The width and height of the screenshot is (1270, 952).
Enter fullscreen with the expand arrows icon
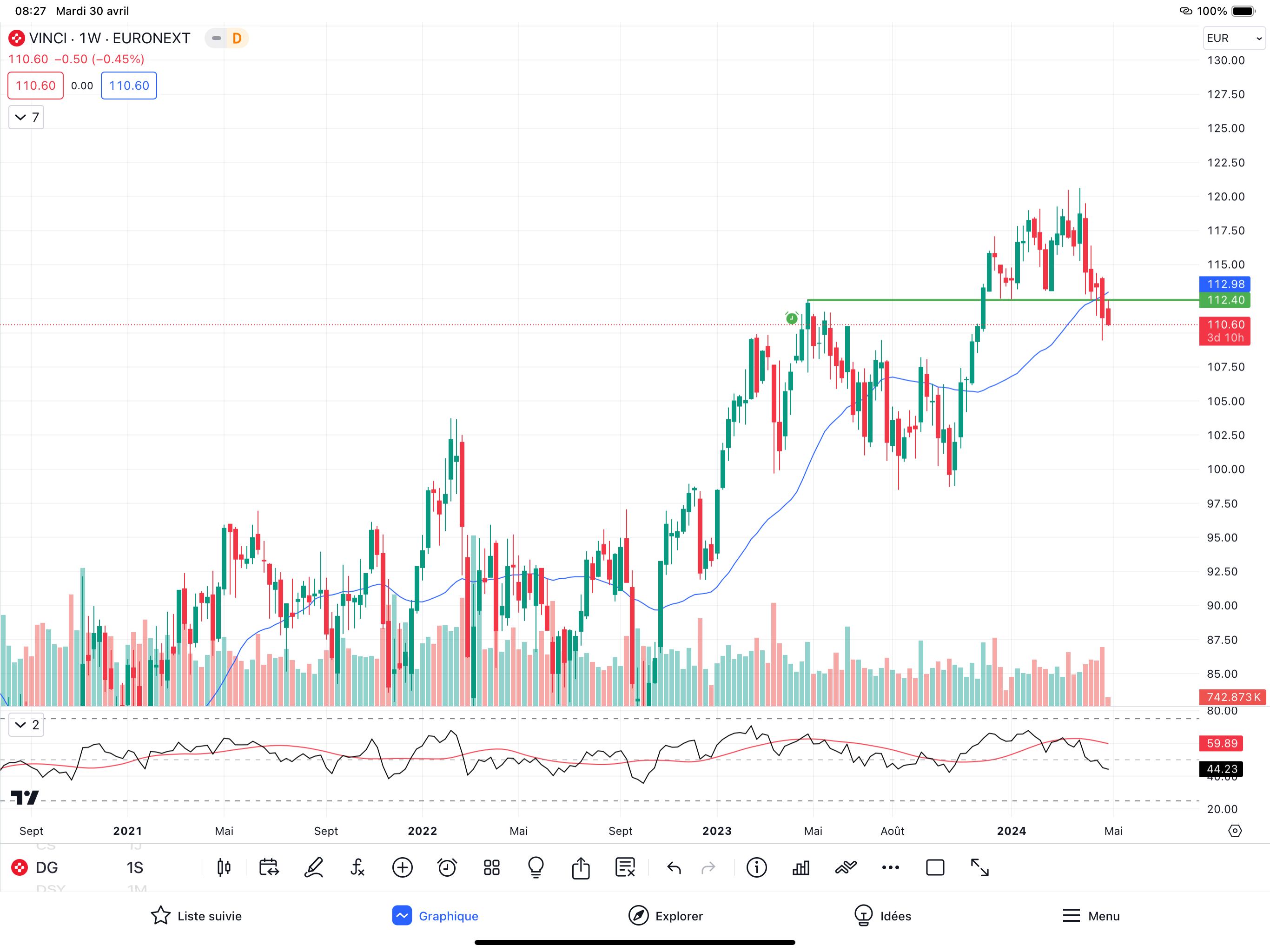(x=979, y=867)
